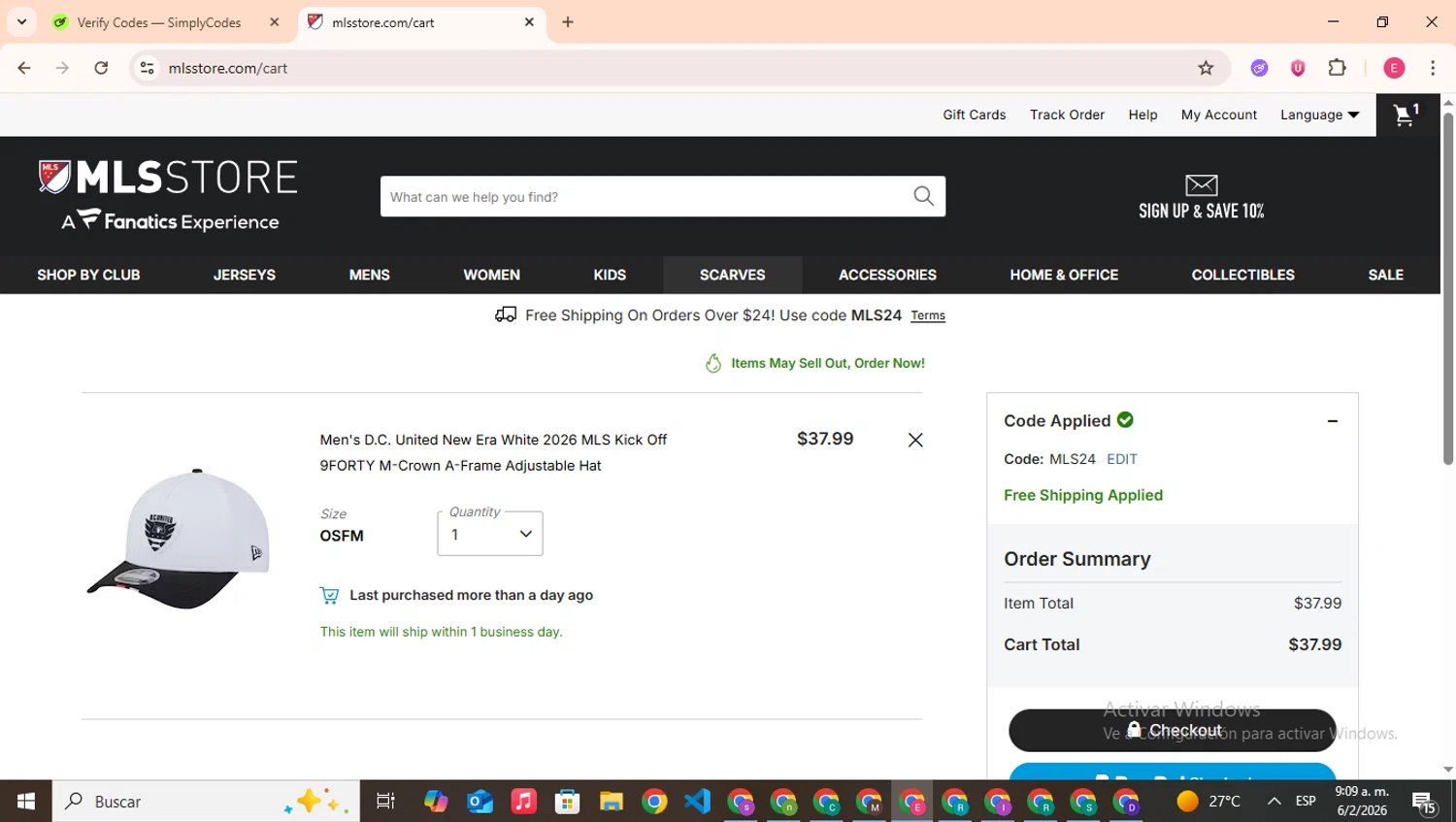Go back to the previous page
1456x822 pixels.
24,68
